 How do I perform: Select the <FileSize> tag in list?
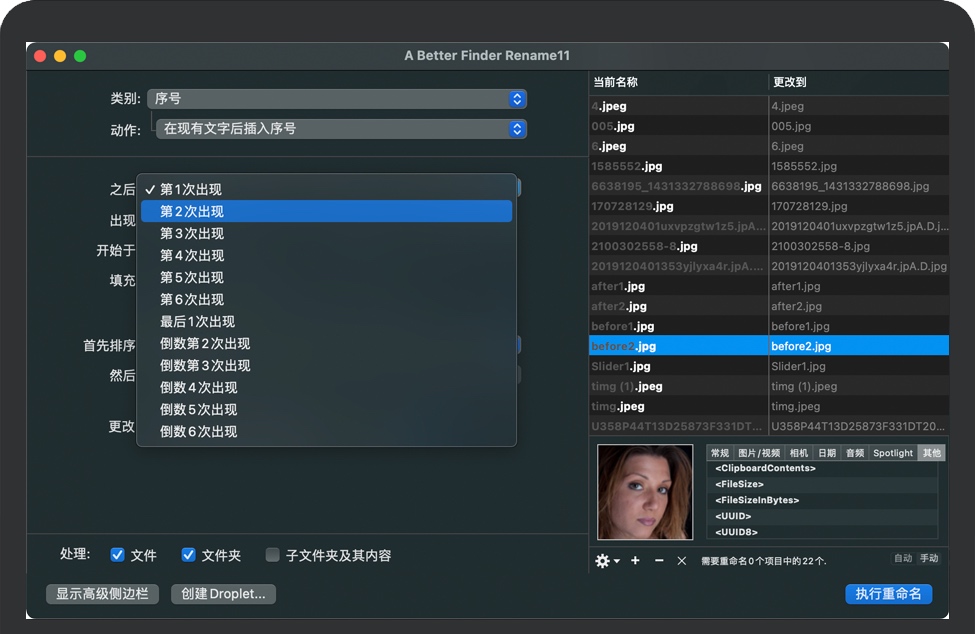point(740,484)
